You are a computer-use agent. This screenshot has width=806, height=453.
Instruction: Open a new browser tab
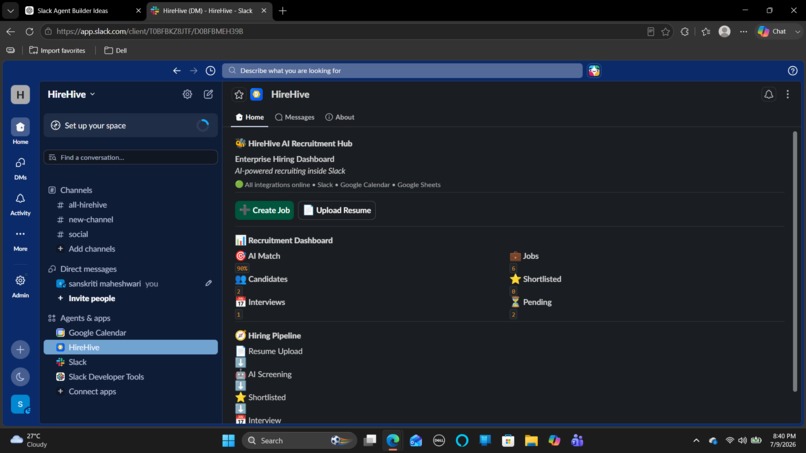282,10
